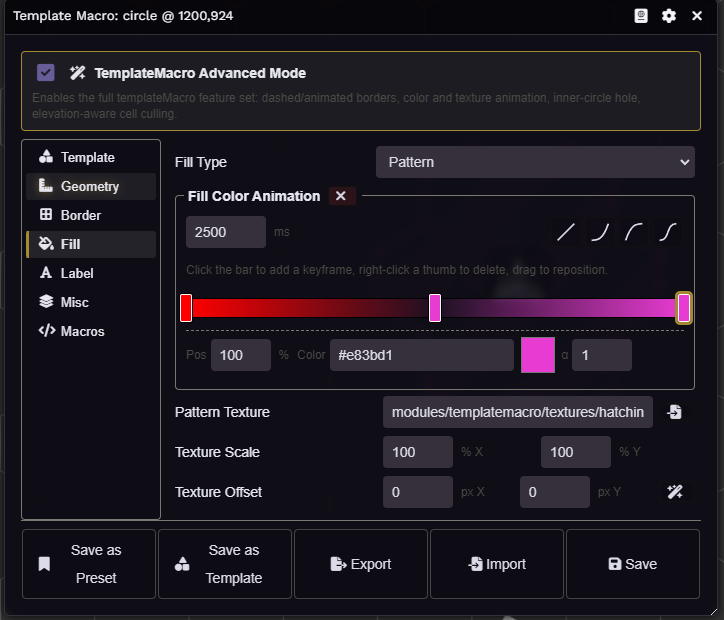Click Save as Template button
The height and width of the screenshot is (620, 724).
225,564
